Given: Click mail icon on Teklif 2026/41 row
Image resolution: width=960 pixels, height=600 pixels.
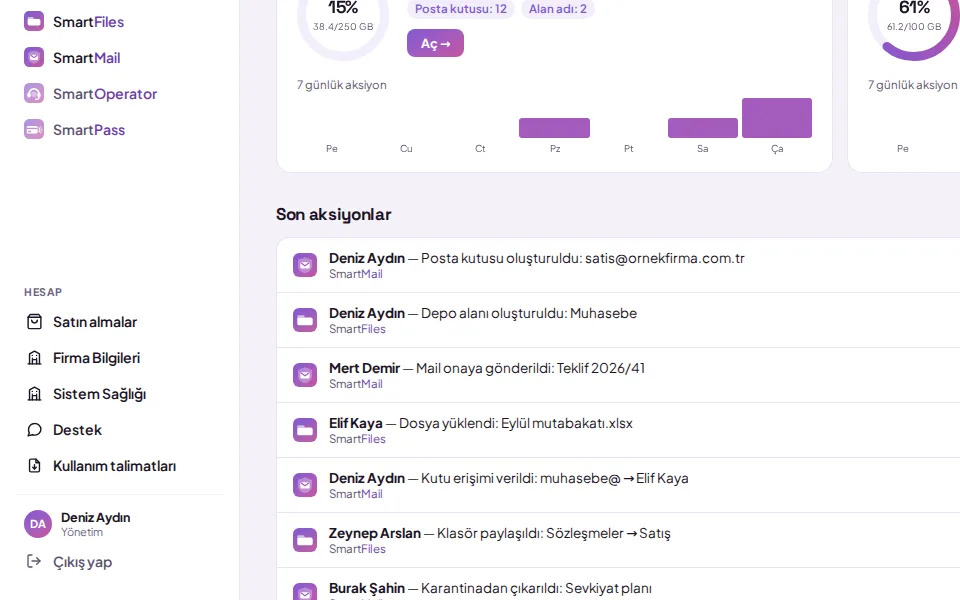Looking at the screenshot, I should tap(305, 375).
